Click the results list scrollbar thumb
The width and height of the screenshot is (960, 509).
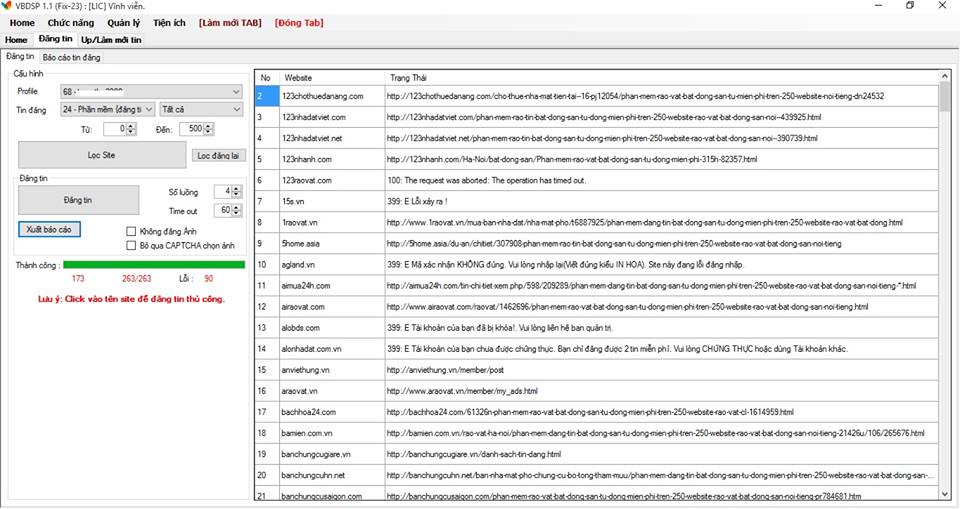point(945,96)
